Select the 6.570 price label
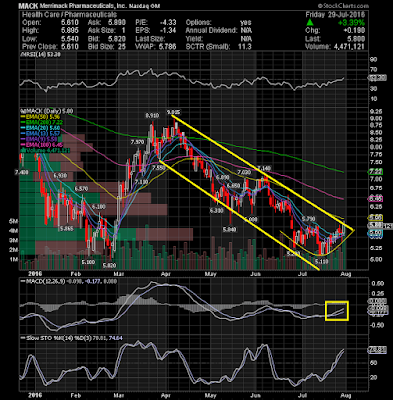Screen dimensions: 393x400 pos(81,189)
